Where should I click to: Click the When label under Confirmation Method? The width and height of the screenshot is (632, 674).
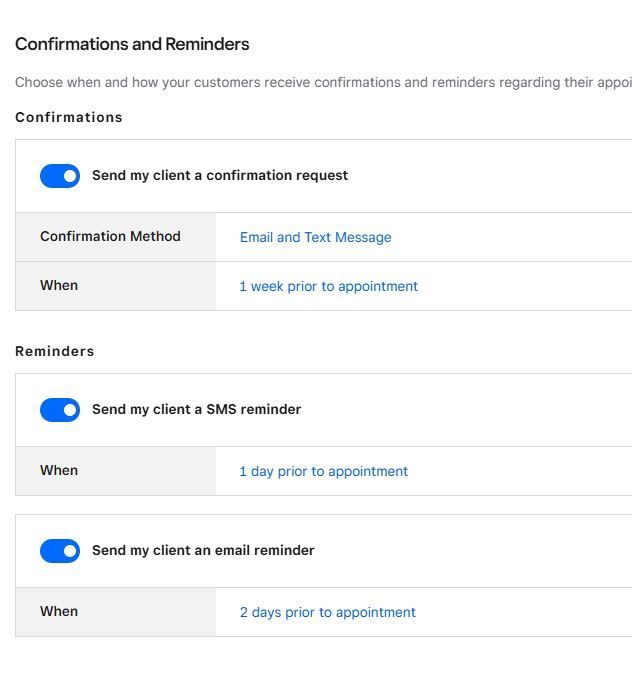click(59, 286)
